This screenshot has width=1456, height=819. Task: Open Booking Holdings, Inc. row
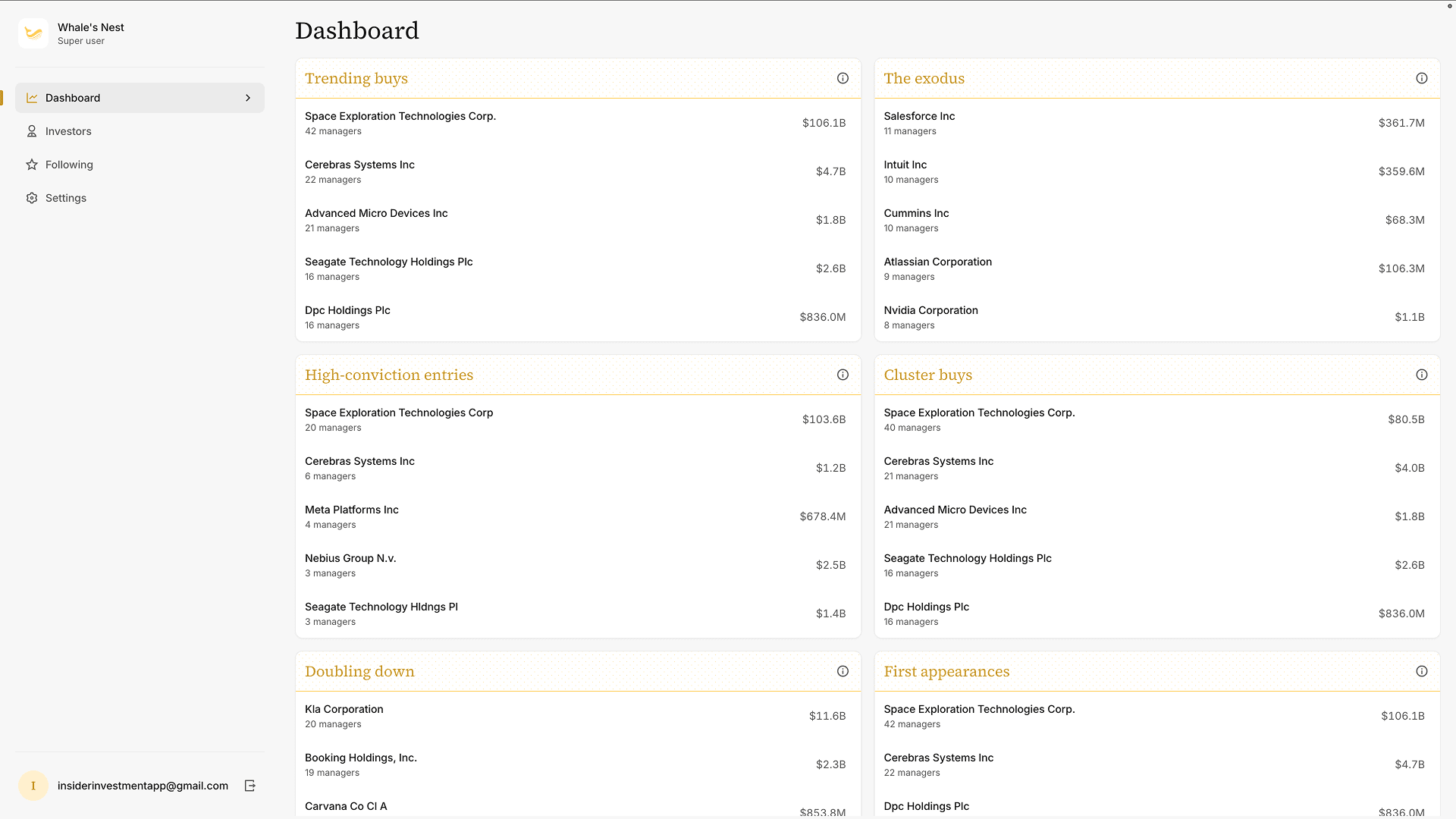578,764
